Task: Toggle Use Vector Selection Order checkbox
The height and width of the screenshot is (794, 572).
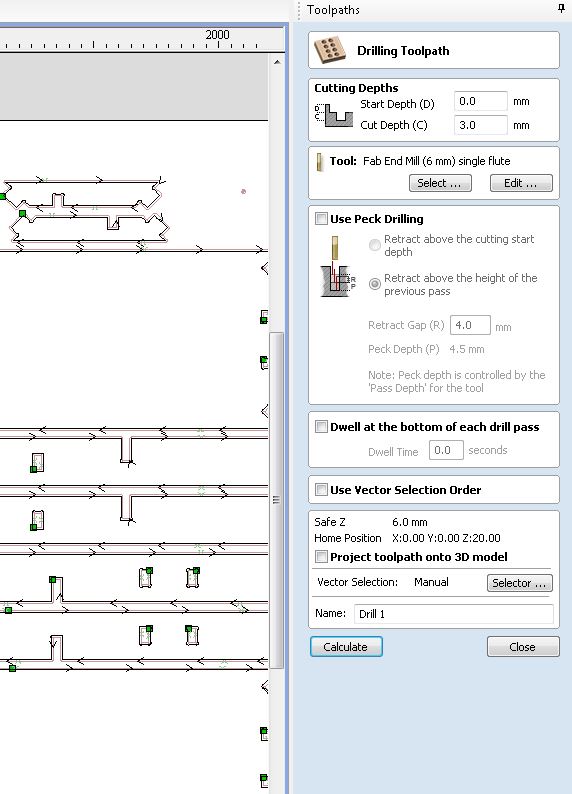Action: (321, 490)
